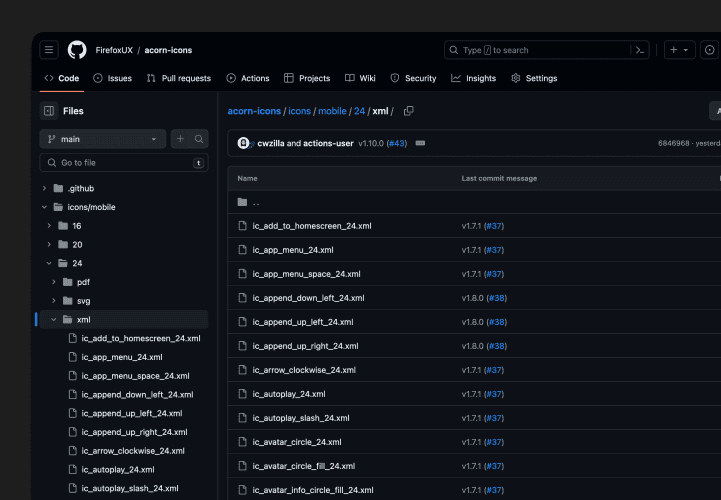Viewport: 721px width, 500px height.
Task: Search this repository's files icon
Action: point(199,139)
